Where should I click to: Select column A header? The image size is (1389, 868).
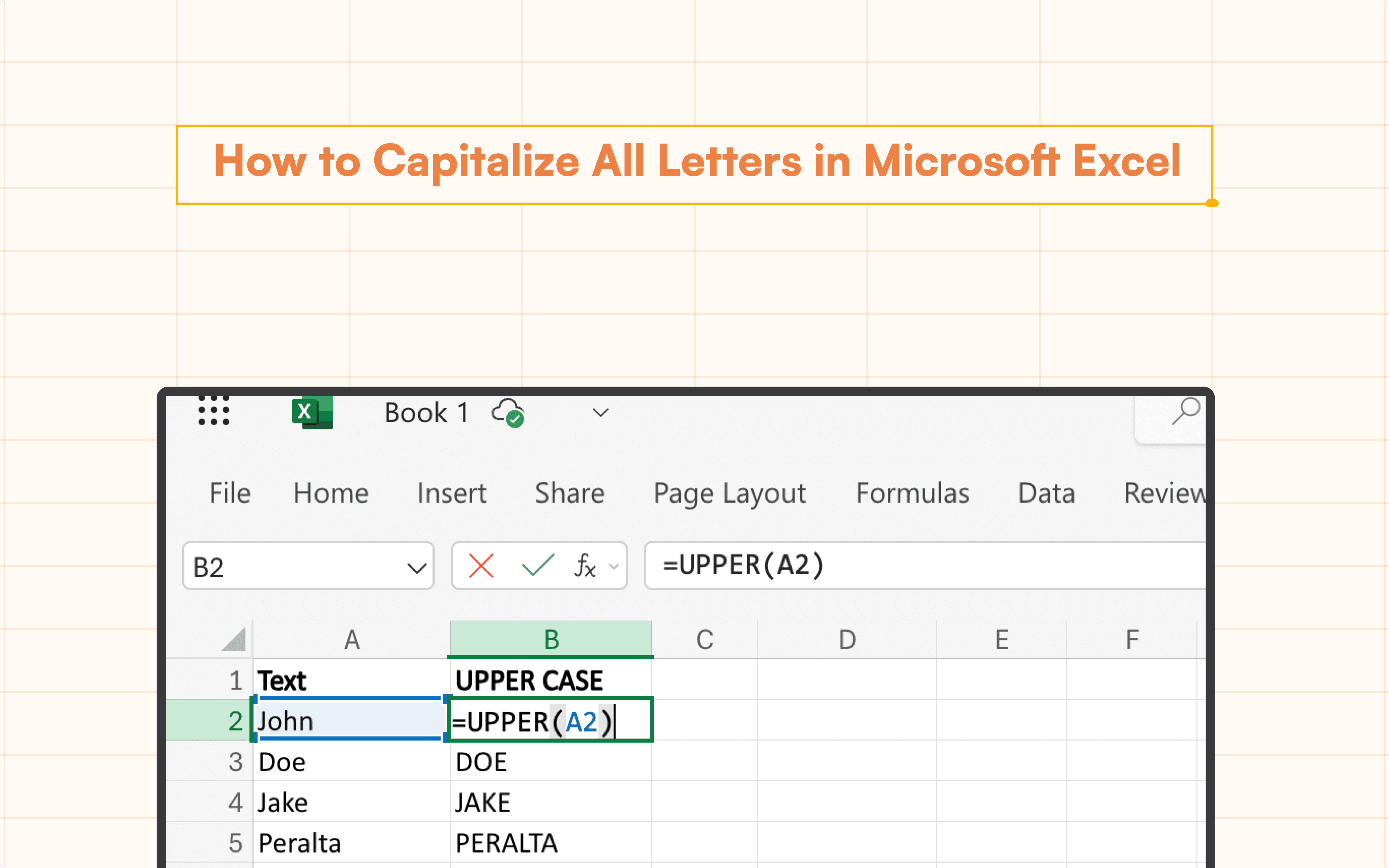pyautogui.click(x=352, y=639)
